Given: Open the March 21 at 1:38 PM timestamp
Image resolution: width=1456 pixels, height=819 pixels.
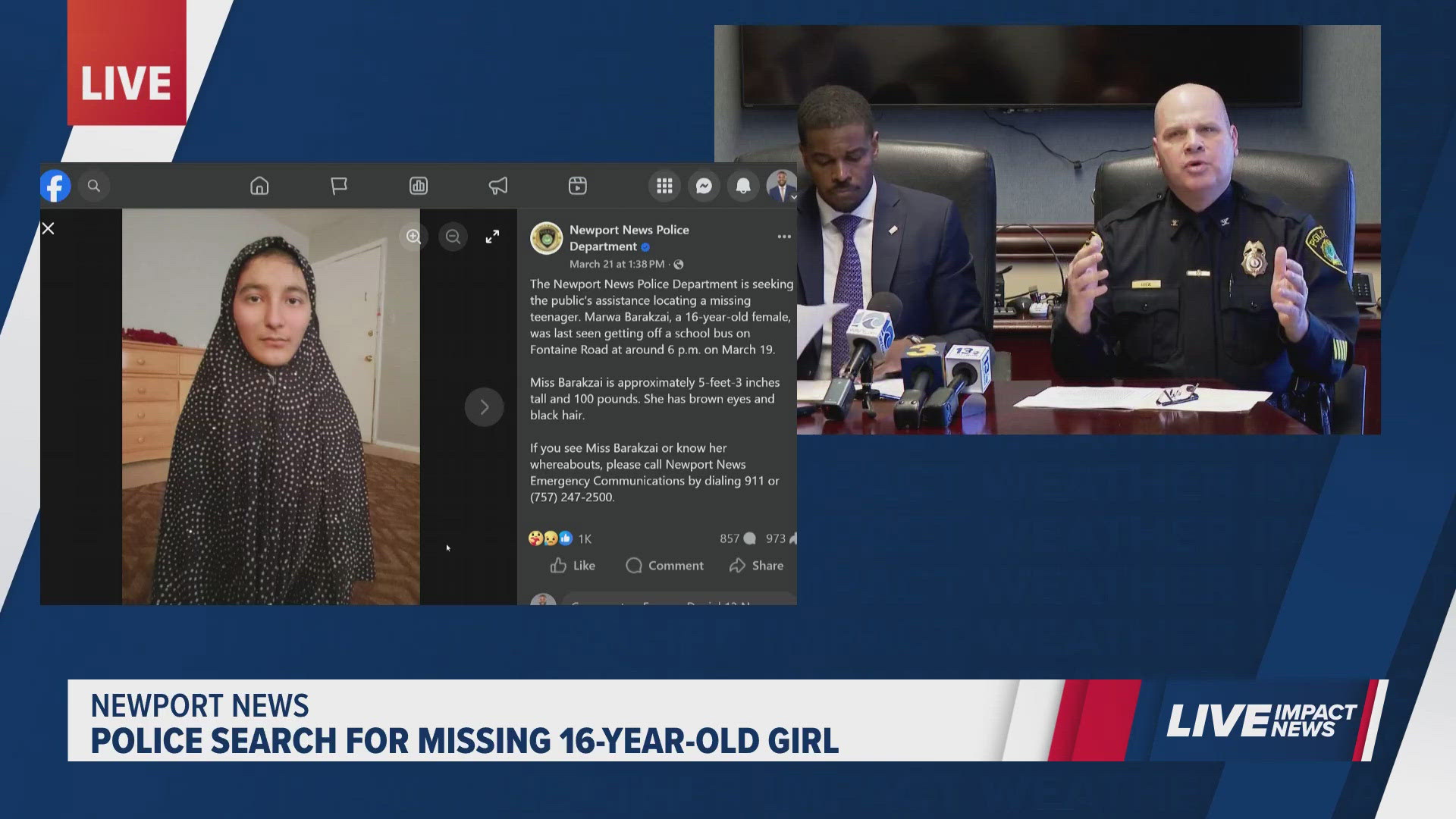Looking at the screenshot, I should pos(617,264).
